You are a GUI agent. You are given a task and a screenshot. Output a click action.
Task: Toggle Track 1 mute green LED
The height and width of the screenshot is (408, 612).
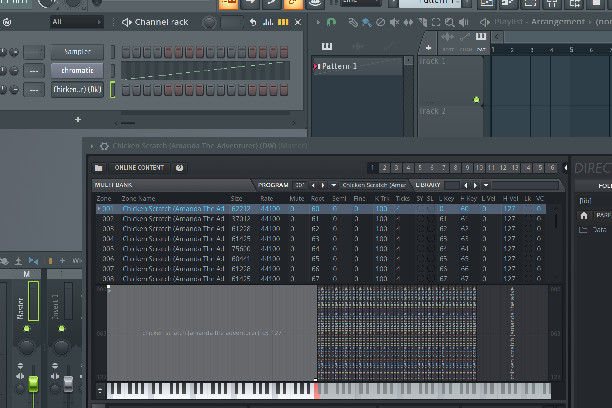(x=476, y=100)
